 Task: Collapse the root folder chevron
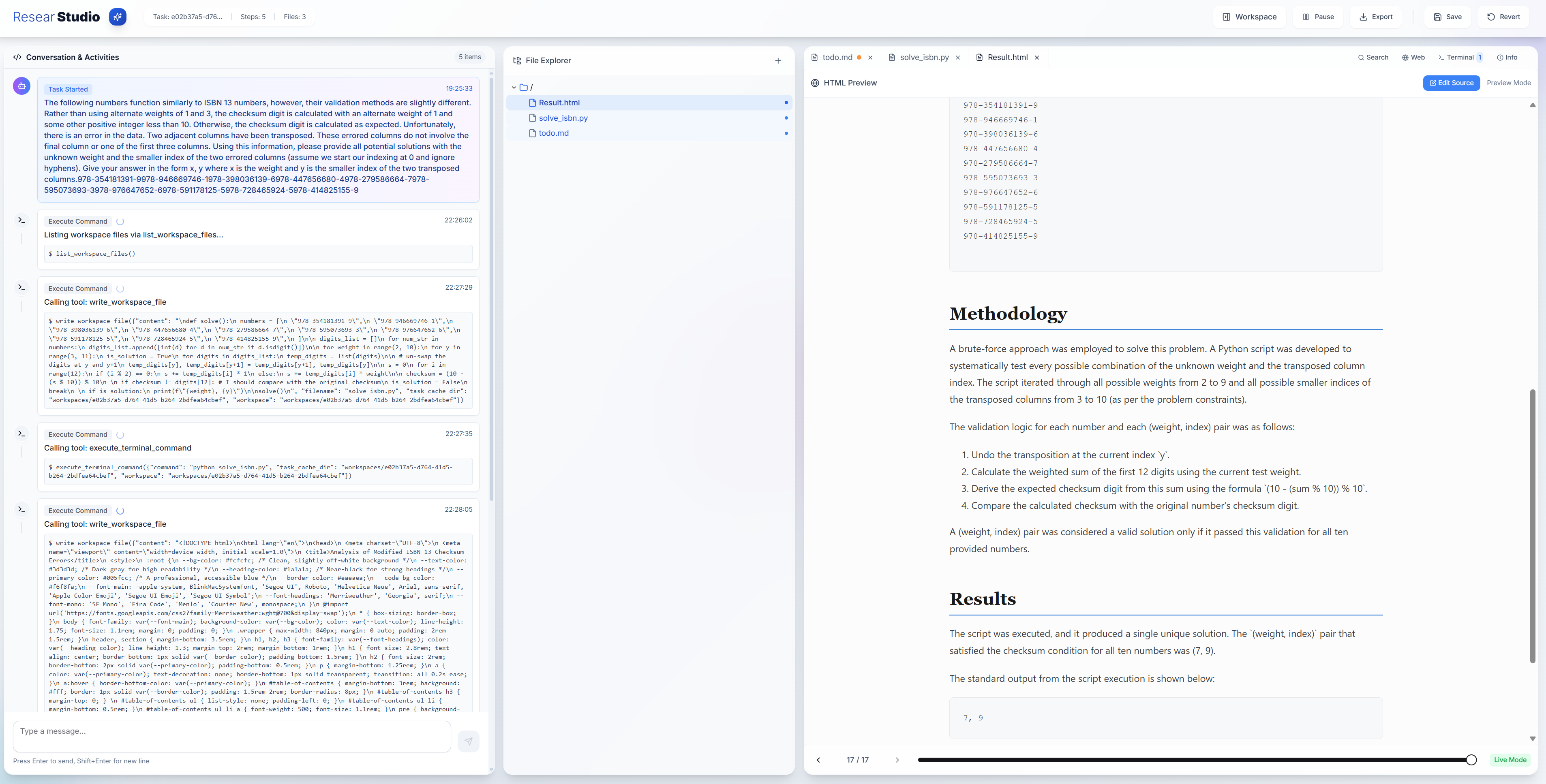click(514, 88)
